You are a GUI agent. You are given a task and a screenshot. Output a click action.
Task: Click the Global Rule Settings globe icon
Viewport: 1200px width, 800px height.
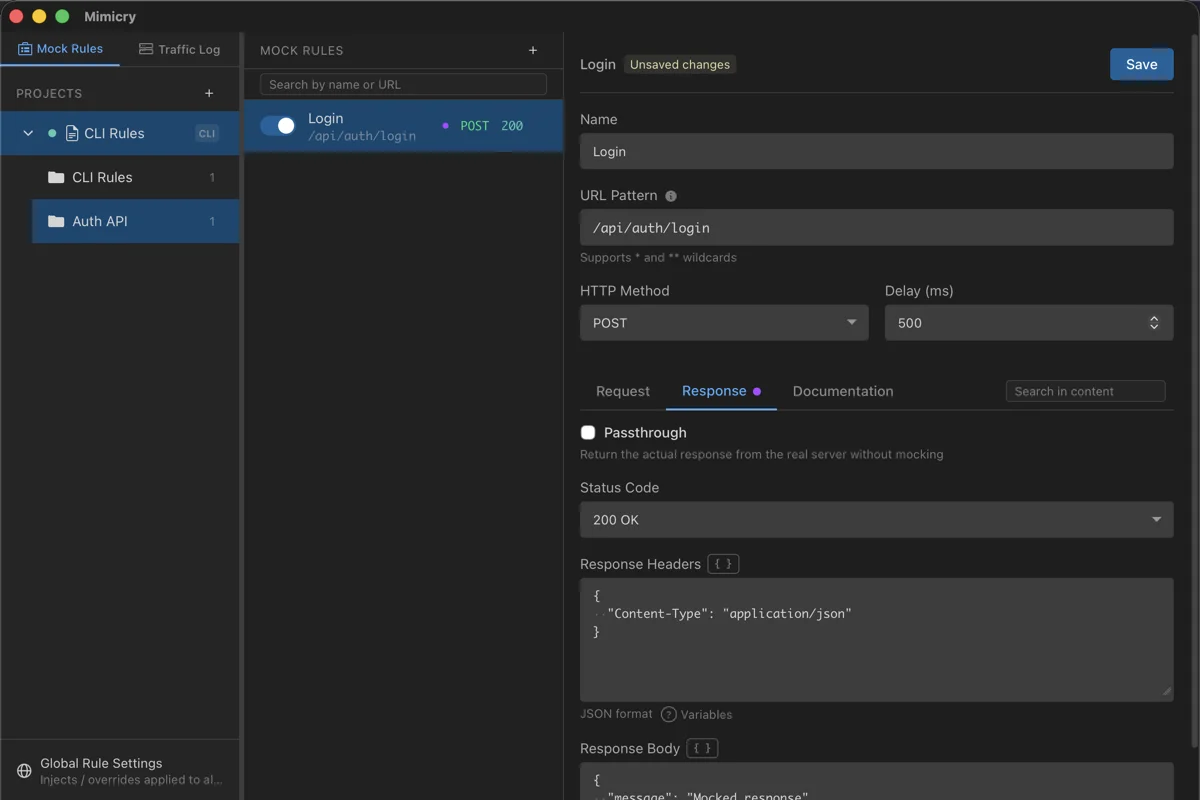25,771
